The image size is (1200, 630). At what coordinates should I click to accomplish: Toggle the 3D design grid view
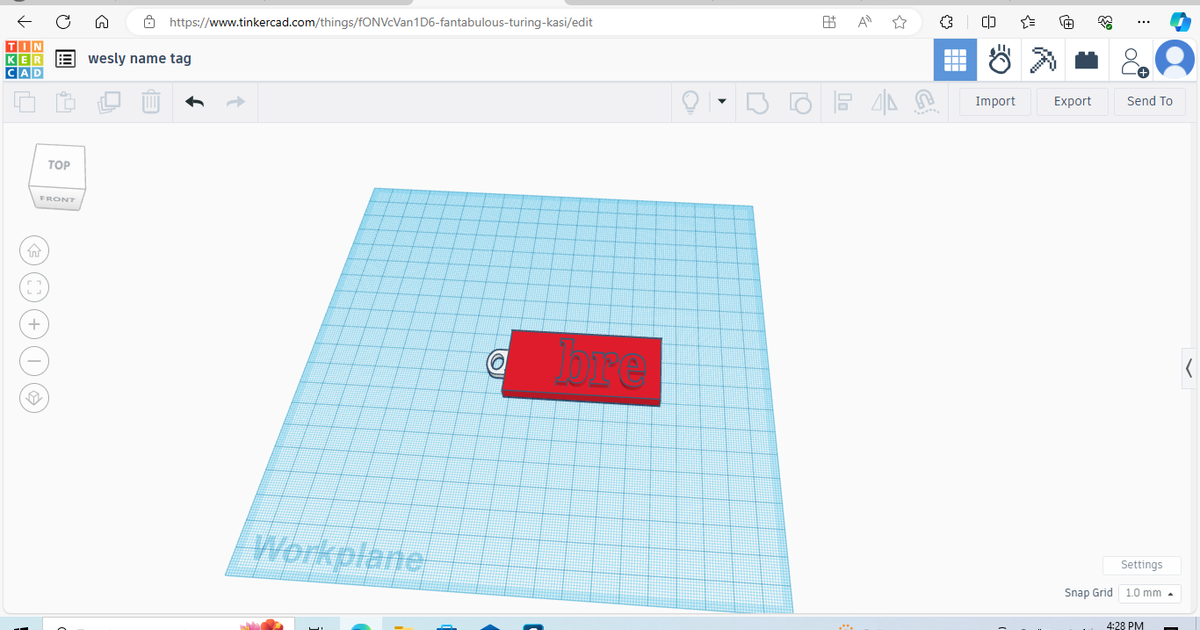pos(954,60)
